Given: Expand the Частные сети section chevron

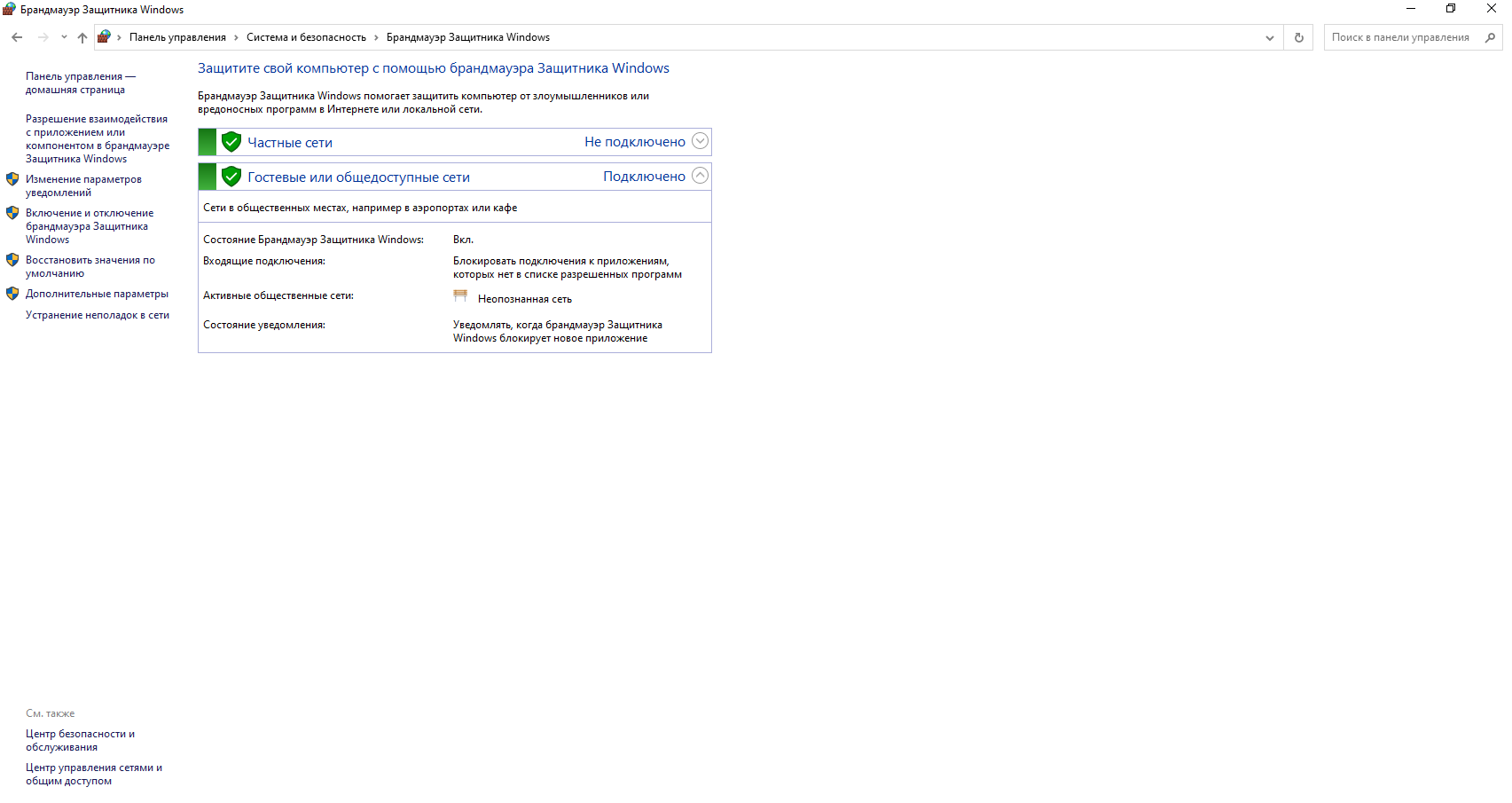Looking at the screenshot, I should click(700, 141).
